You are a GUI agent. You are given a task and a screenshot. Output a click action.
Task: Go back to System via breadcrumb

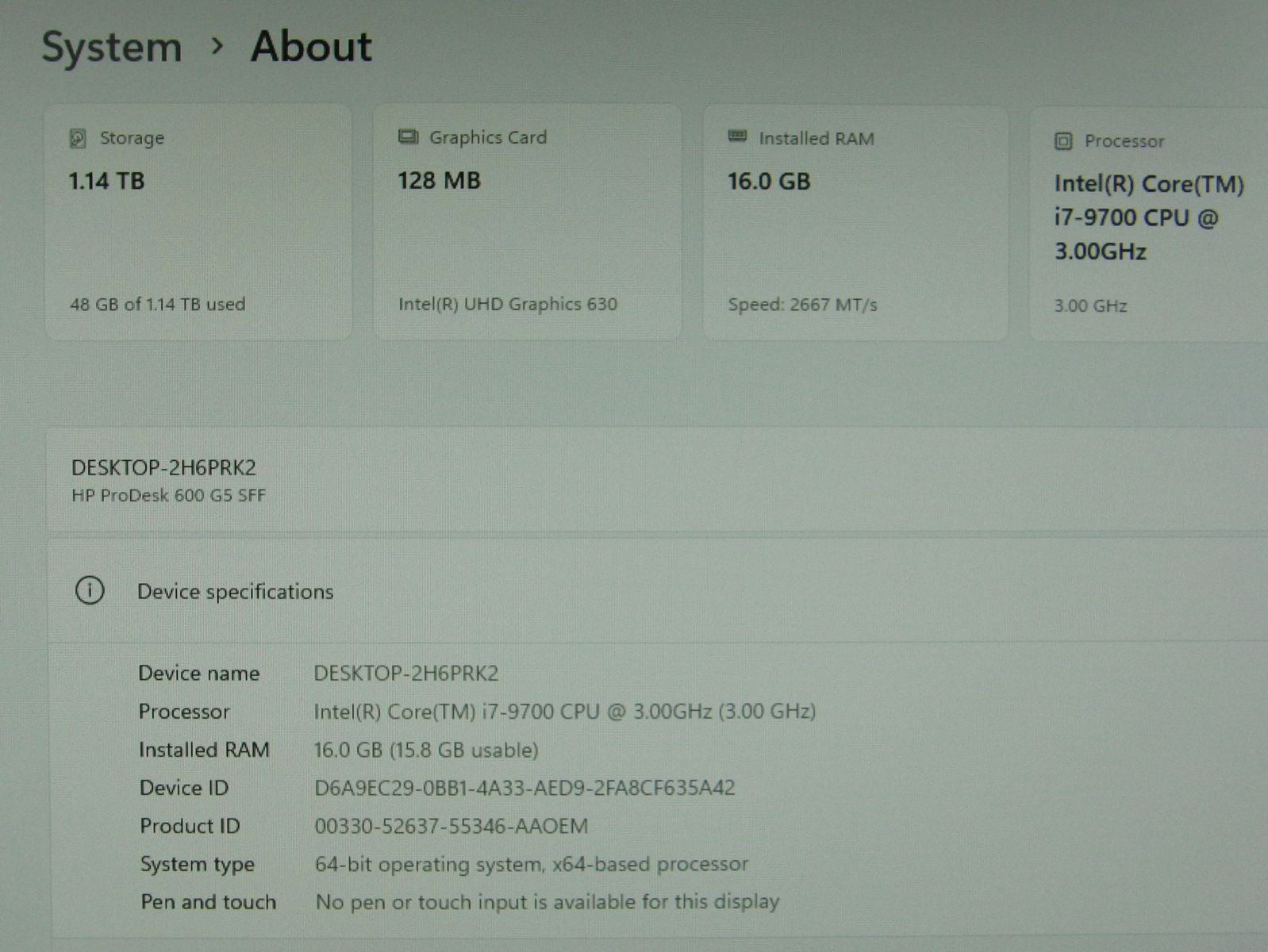(x=112, y=47)
